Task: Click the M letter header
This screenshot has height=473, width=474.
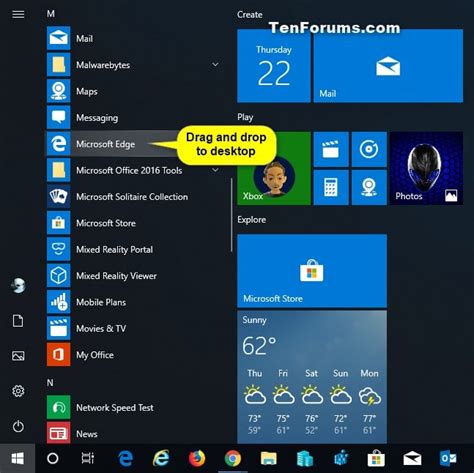Action: click(51, 14)
